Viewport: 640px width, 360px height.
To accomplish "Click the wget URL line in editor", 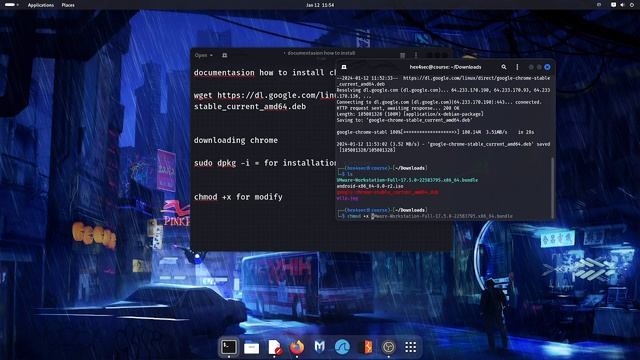I will point(265,95).
